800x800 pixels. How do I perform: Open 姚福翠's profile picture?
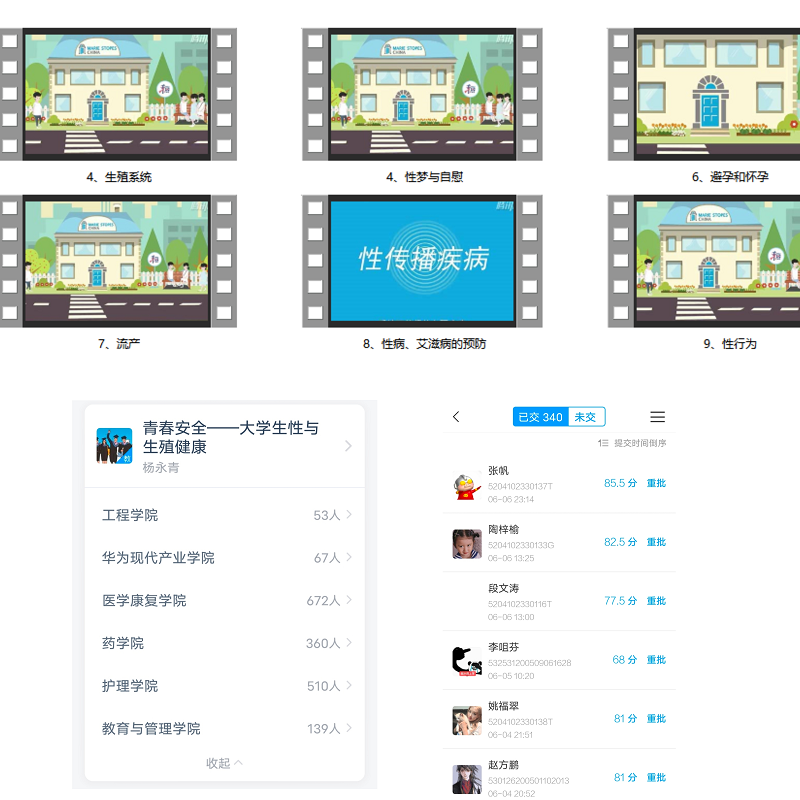pos(466,720)
